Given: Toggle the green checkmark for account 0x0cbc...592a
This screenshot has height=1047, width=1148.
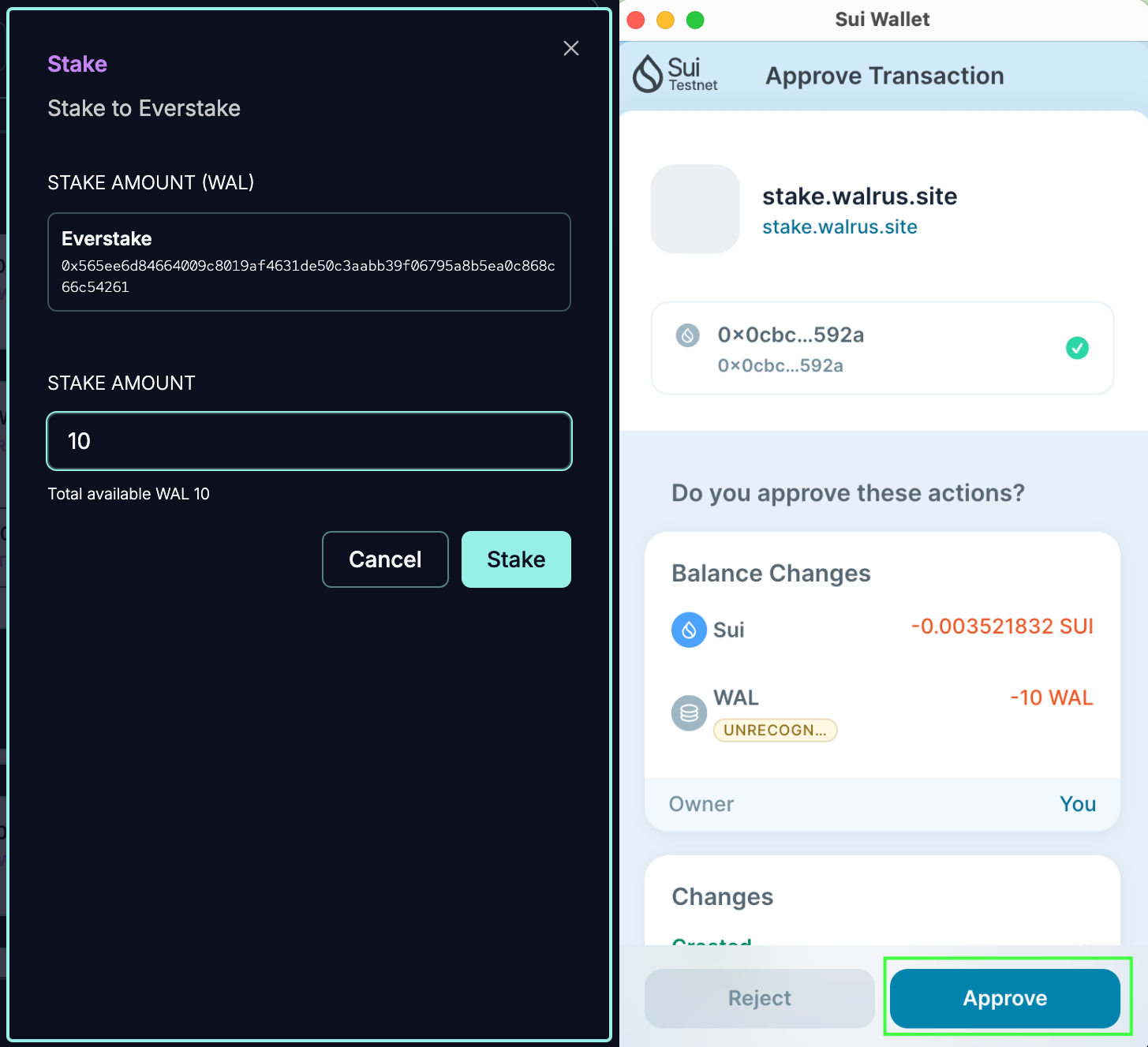Looking at the screenshot, I should (1077, 348).
